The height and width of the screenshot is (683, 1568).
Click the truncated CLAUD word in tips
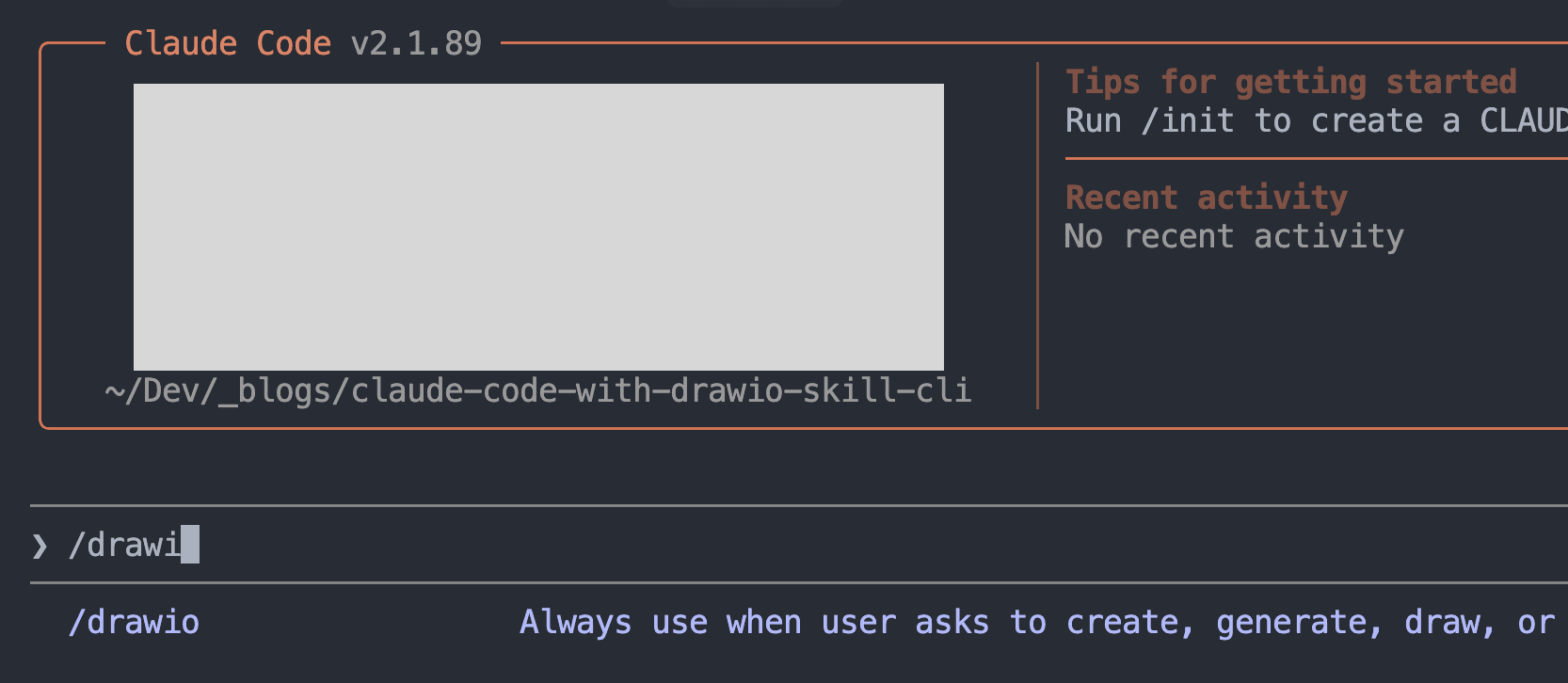pyautogui.click(x=1523, y=121)
